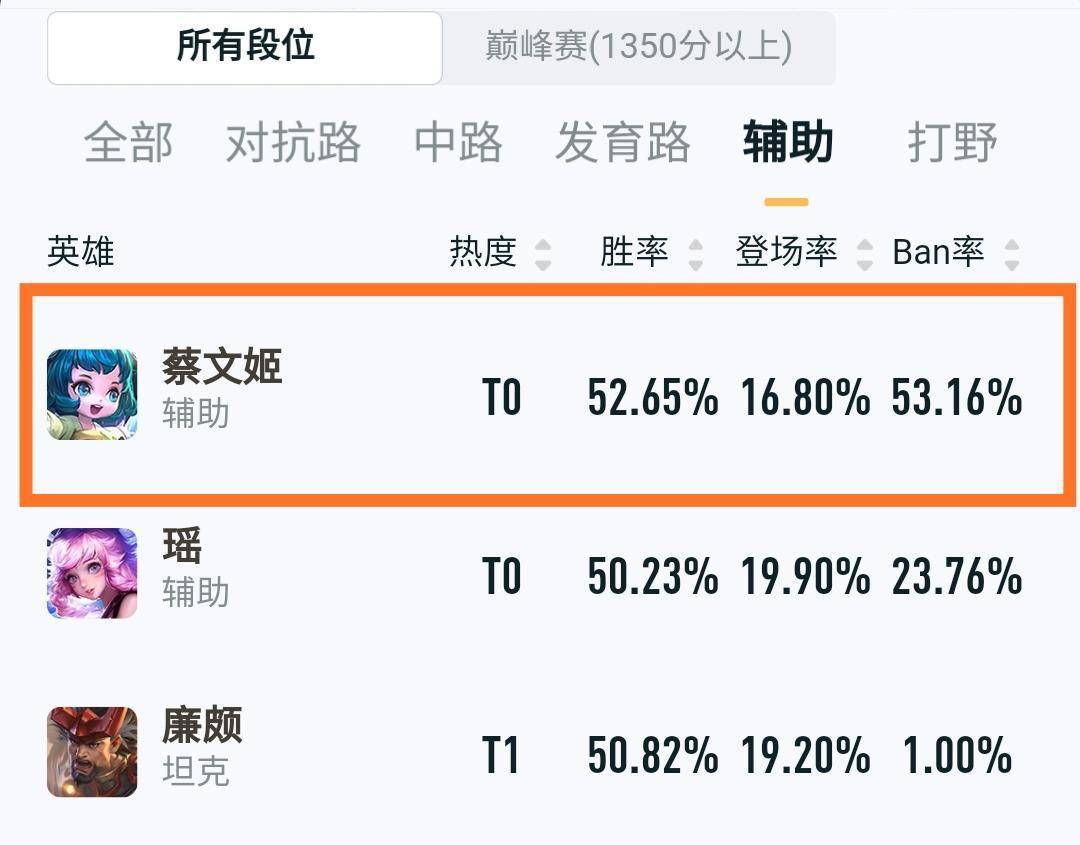Select 瑶's hero portrait
1080x845 pixels.
coord(91,573)
